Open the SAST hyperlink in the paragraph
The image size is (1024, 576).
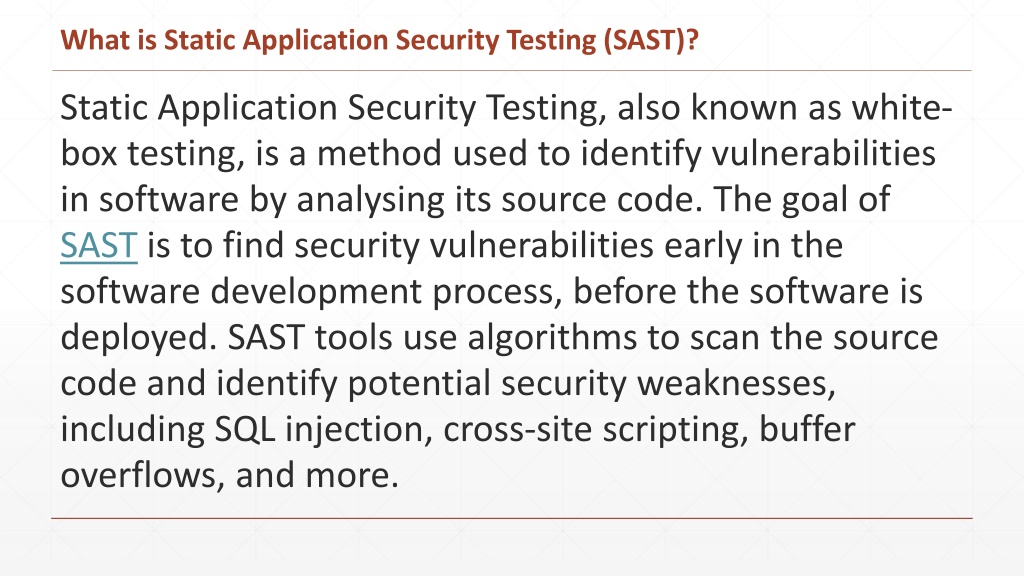[x=98, y=245]
